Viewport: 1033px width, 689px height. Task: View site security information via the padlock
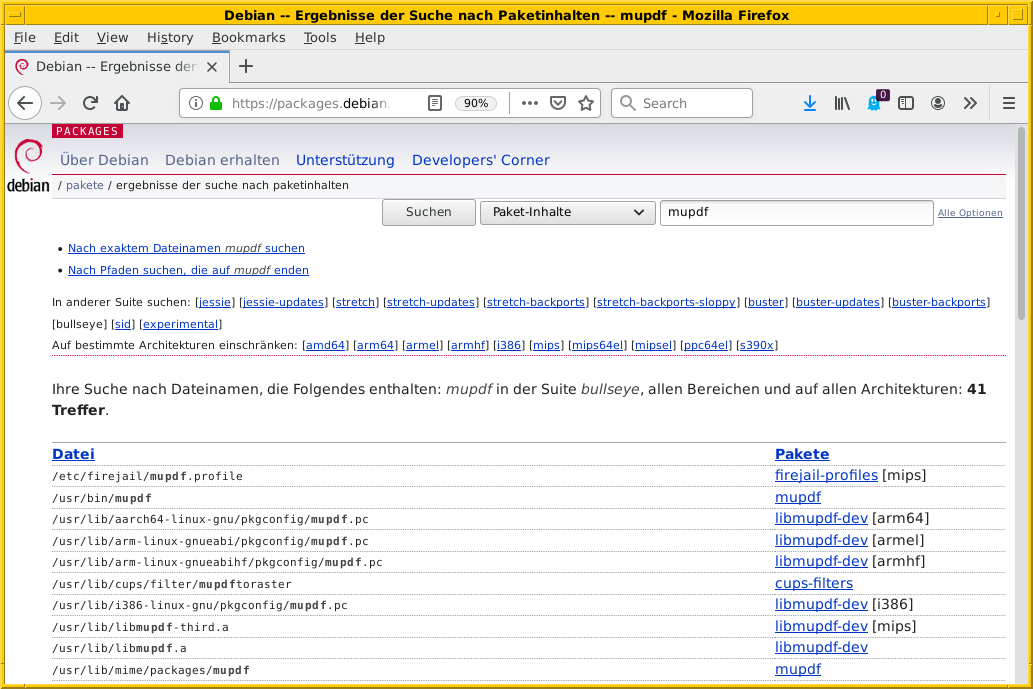pyautogui.click(x=216, y=103)
